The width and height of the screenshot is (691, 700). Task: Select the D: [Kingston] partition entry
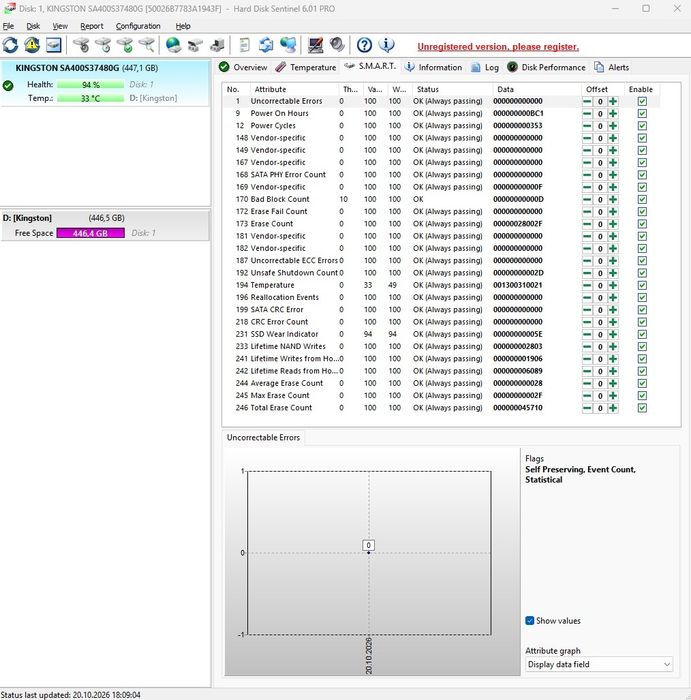pos(105,225)
